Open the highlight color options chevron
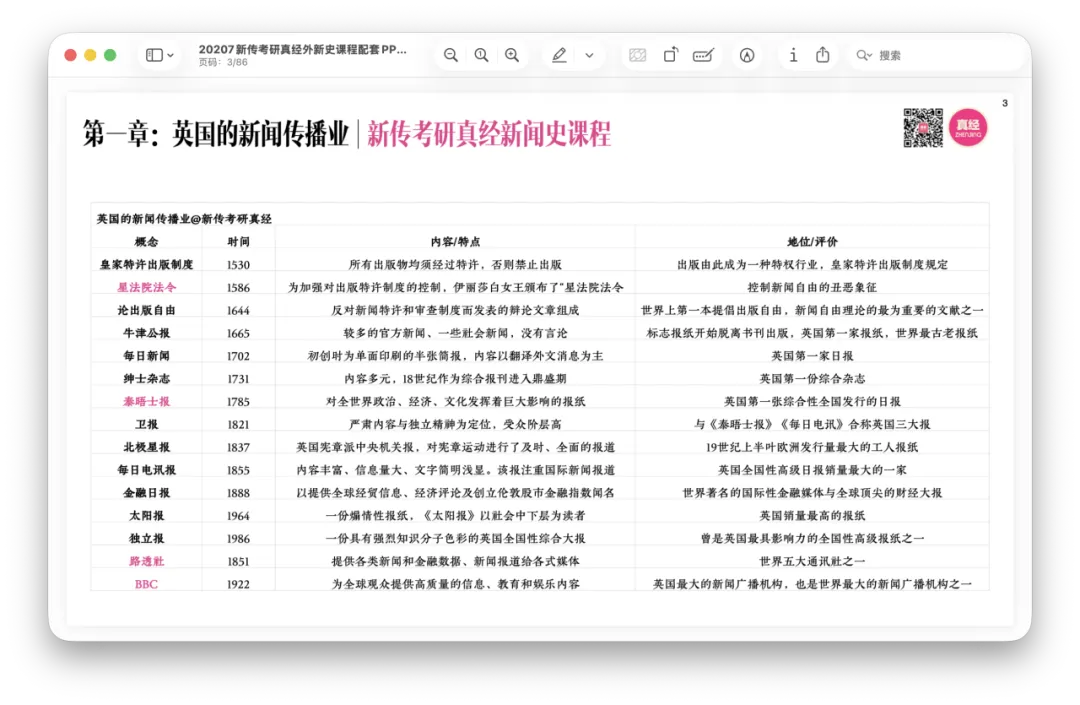Viewport: 1080px width, 705px height. coord(590,55)
